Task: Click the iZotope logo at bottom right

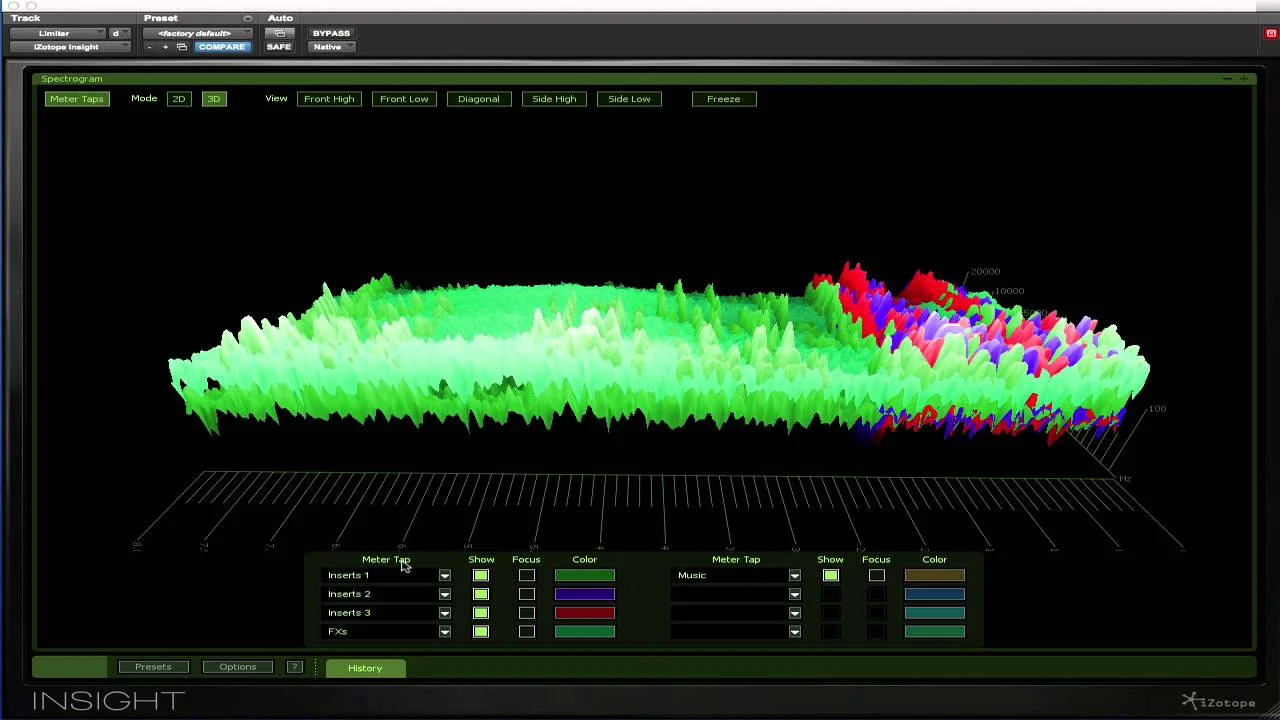Action: tap(1218, 701)
